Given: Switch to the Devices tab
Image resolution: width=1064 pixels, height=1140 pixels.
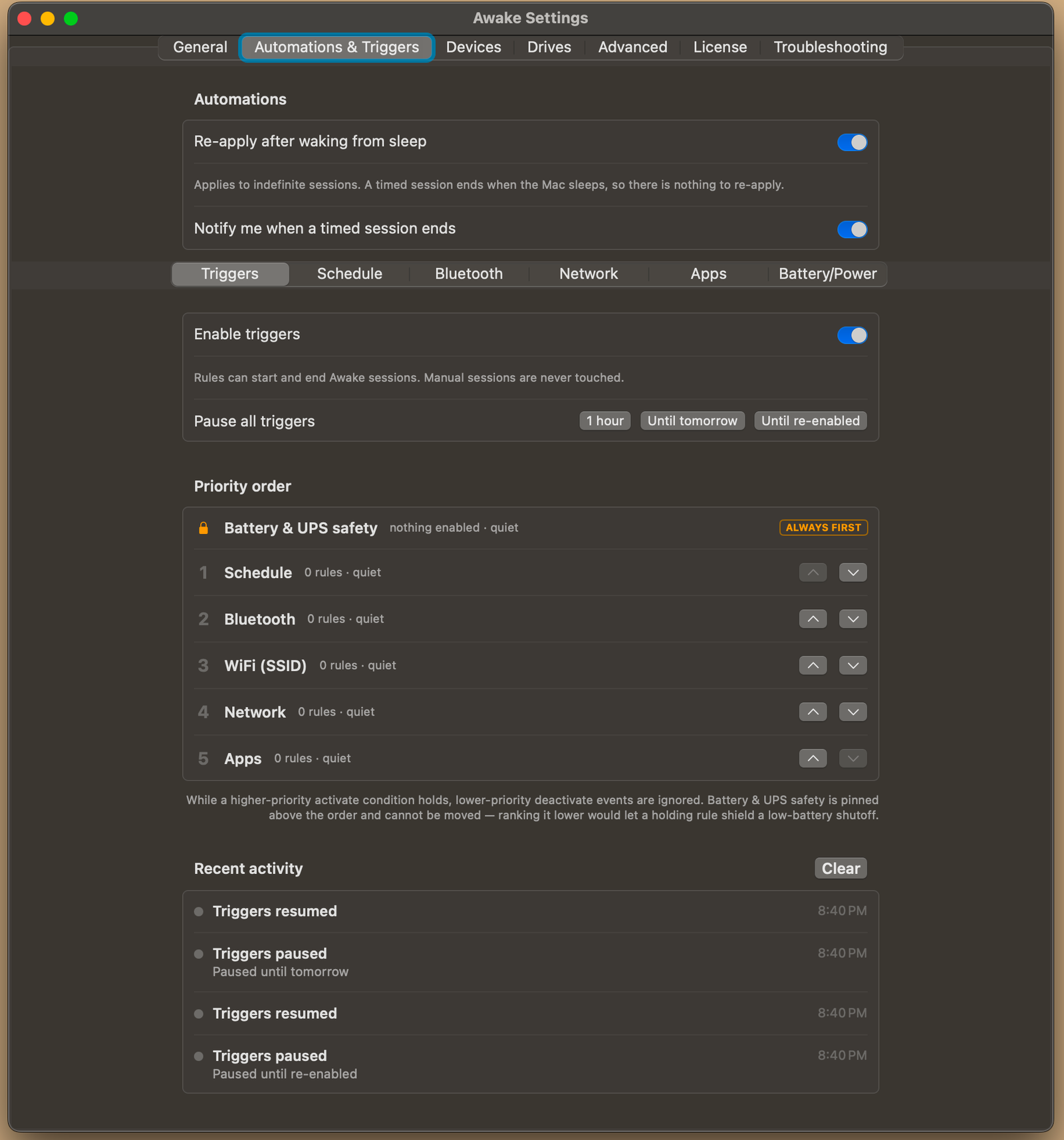Looking at the screenshot, I should 473,47.
